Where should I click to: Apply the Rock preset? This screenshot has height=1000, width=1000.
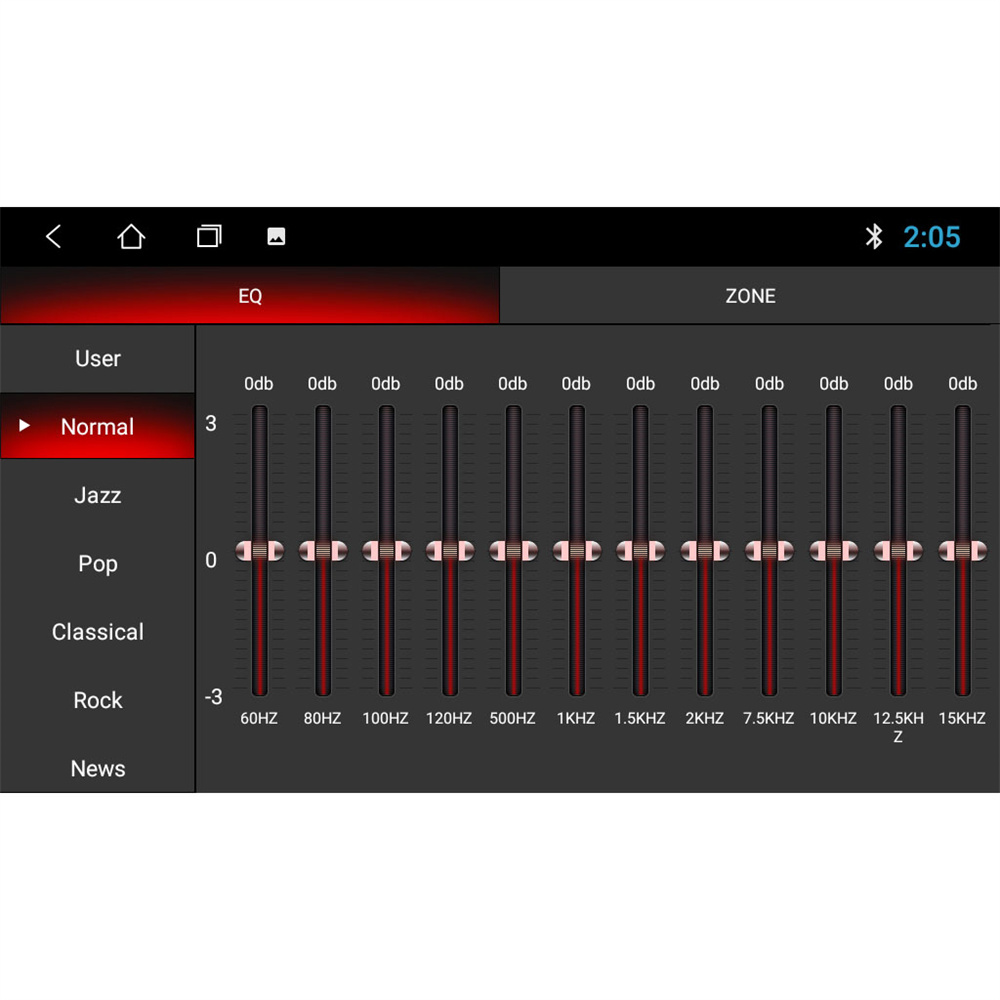click(x=98, y=700)
